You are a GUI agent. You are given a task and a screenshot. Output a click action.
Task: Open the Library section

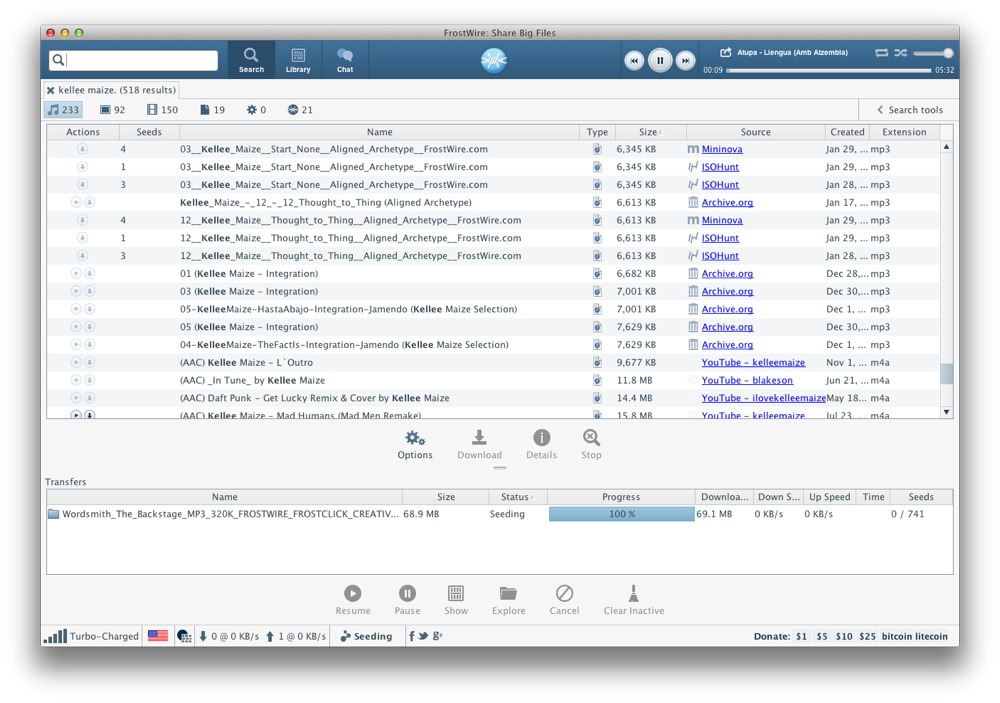(x=298, y=60)
